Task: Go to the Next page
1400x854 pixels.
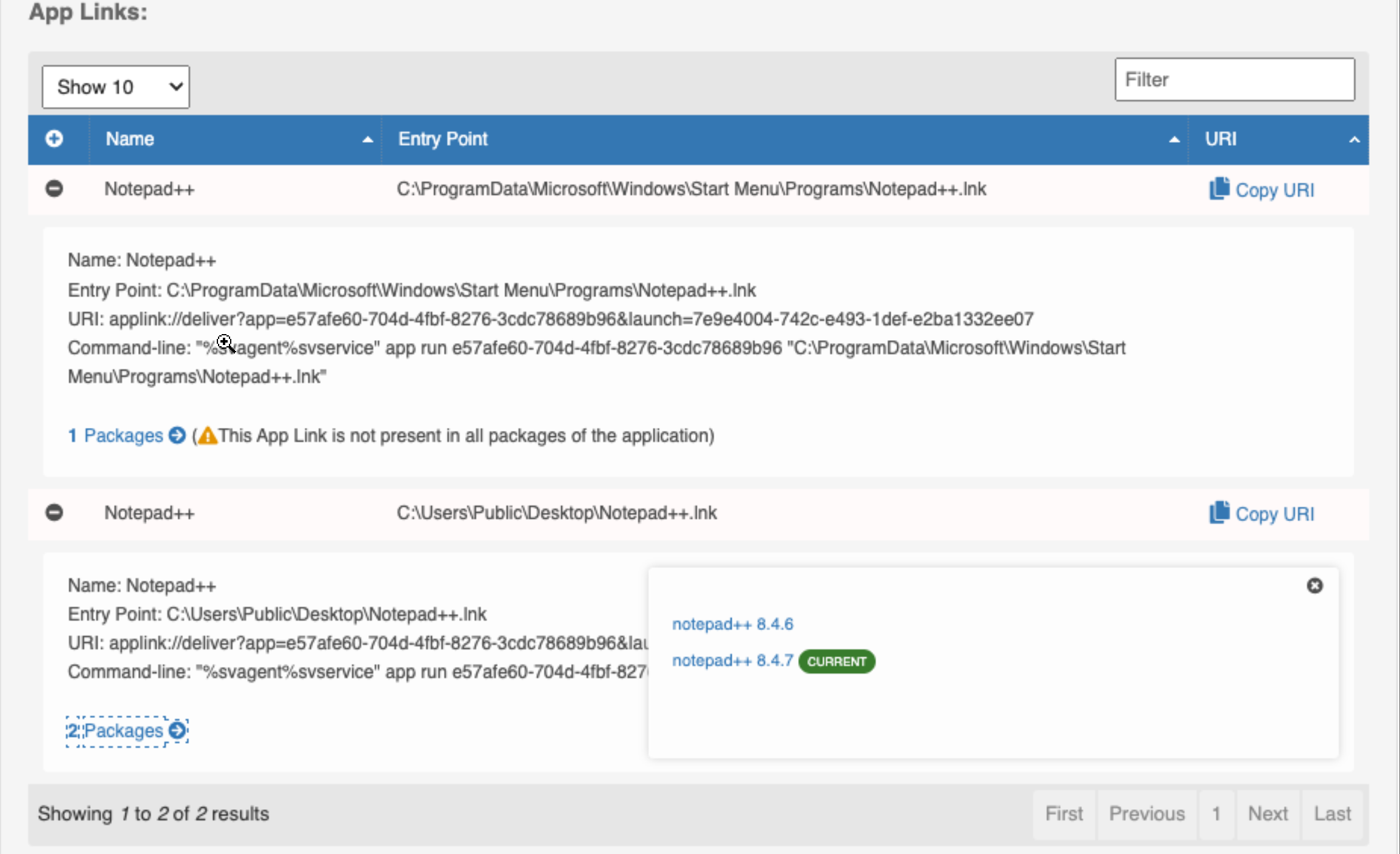Action: 1268,813
